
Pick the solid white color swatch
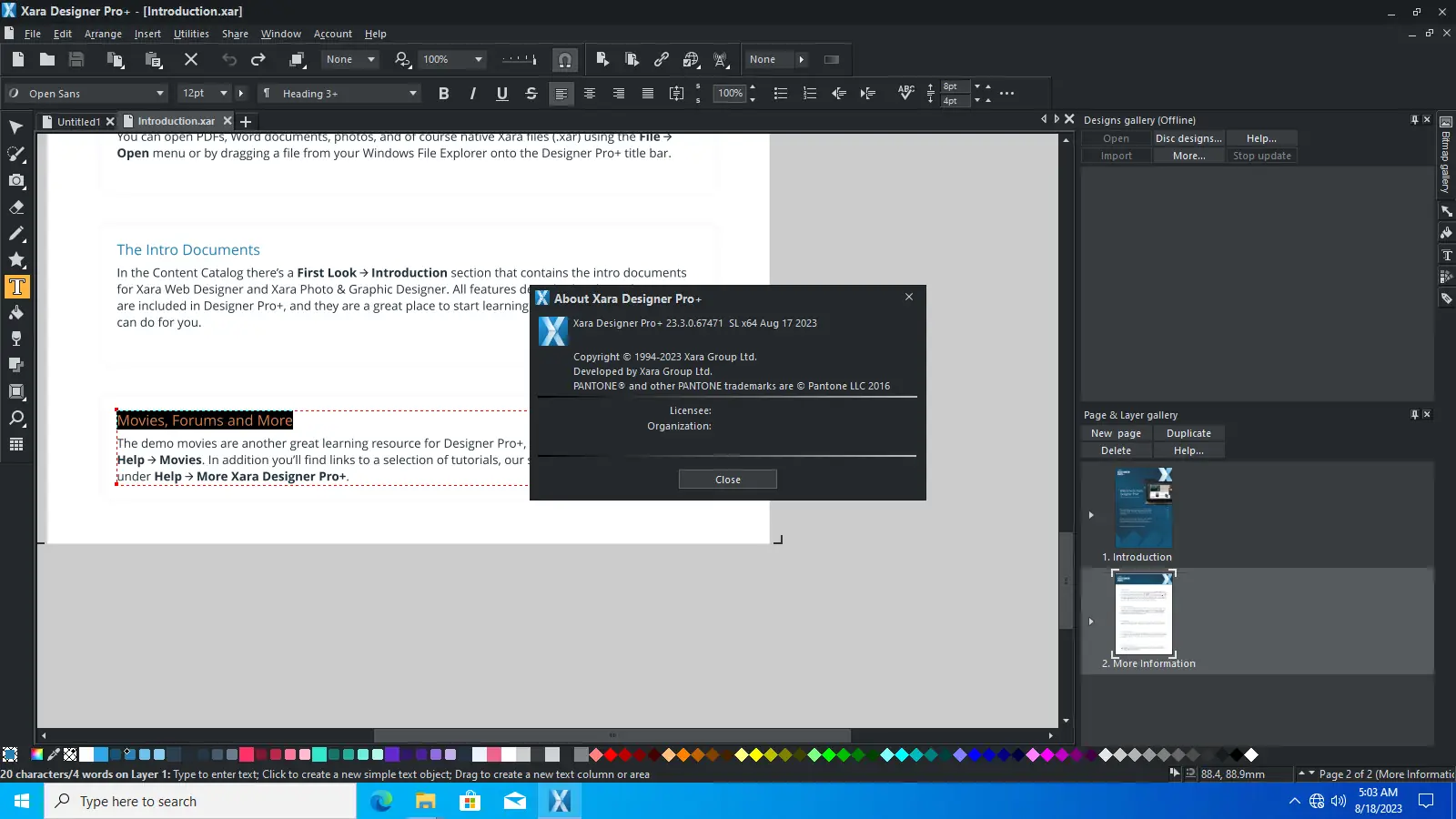coord(86,754)
